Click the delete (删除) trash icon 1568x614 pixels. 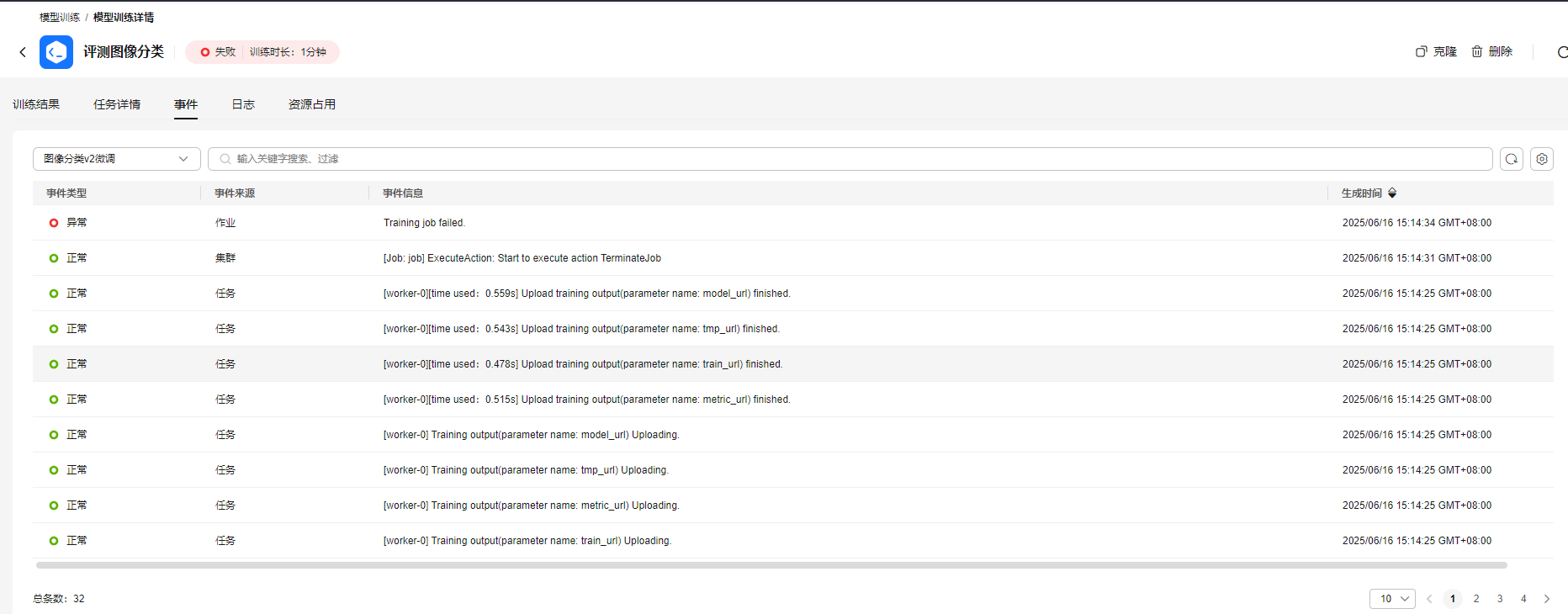pyautogui.click(x=1477, y=51)
